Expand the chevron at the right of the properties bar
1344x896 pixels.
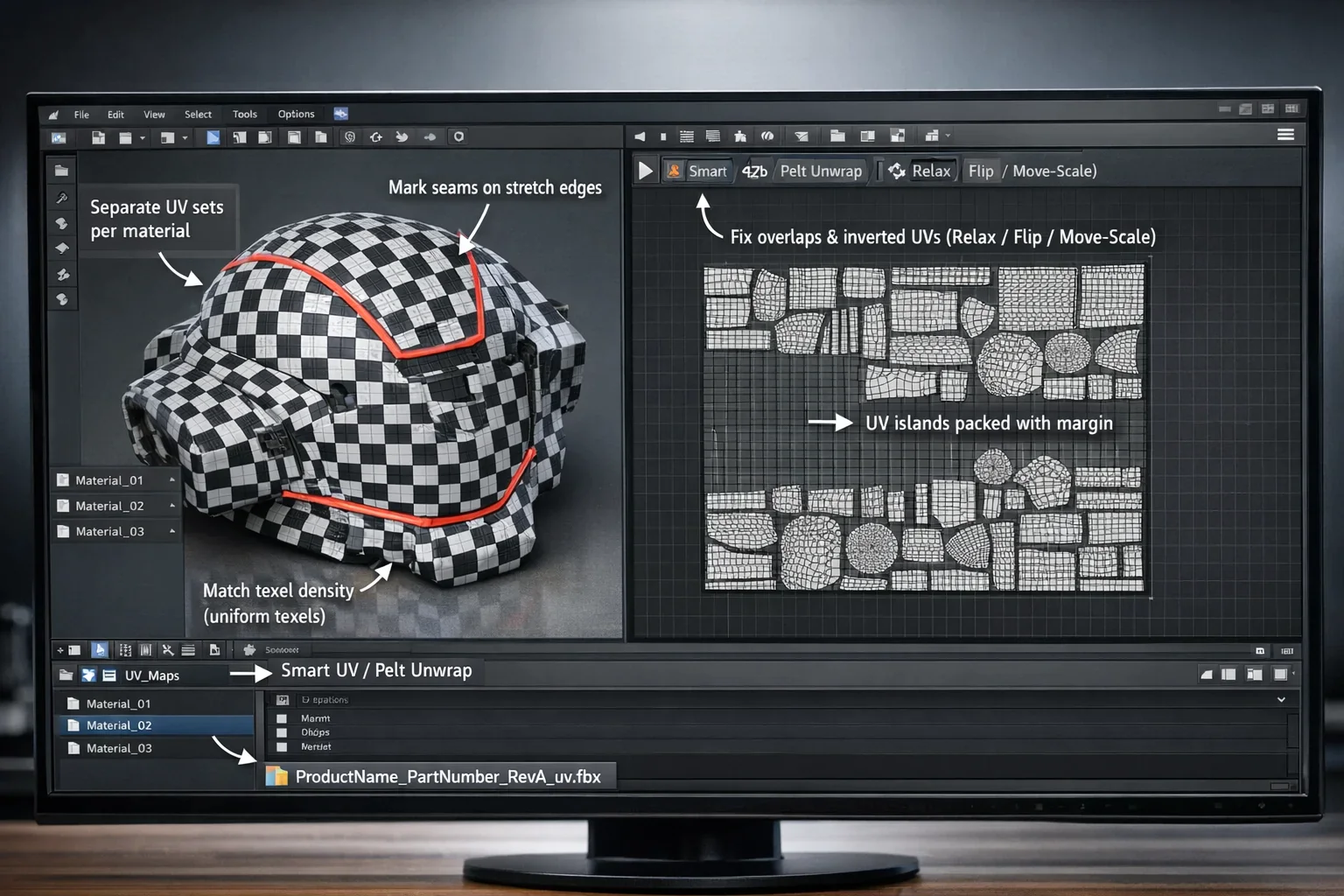coord(1283,699)
